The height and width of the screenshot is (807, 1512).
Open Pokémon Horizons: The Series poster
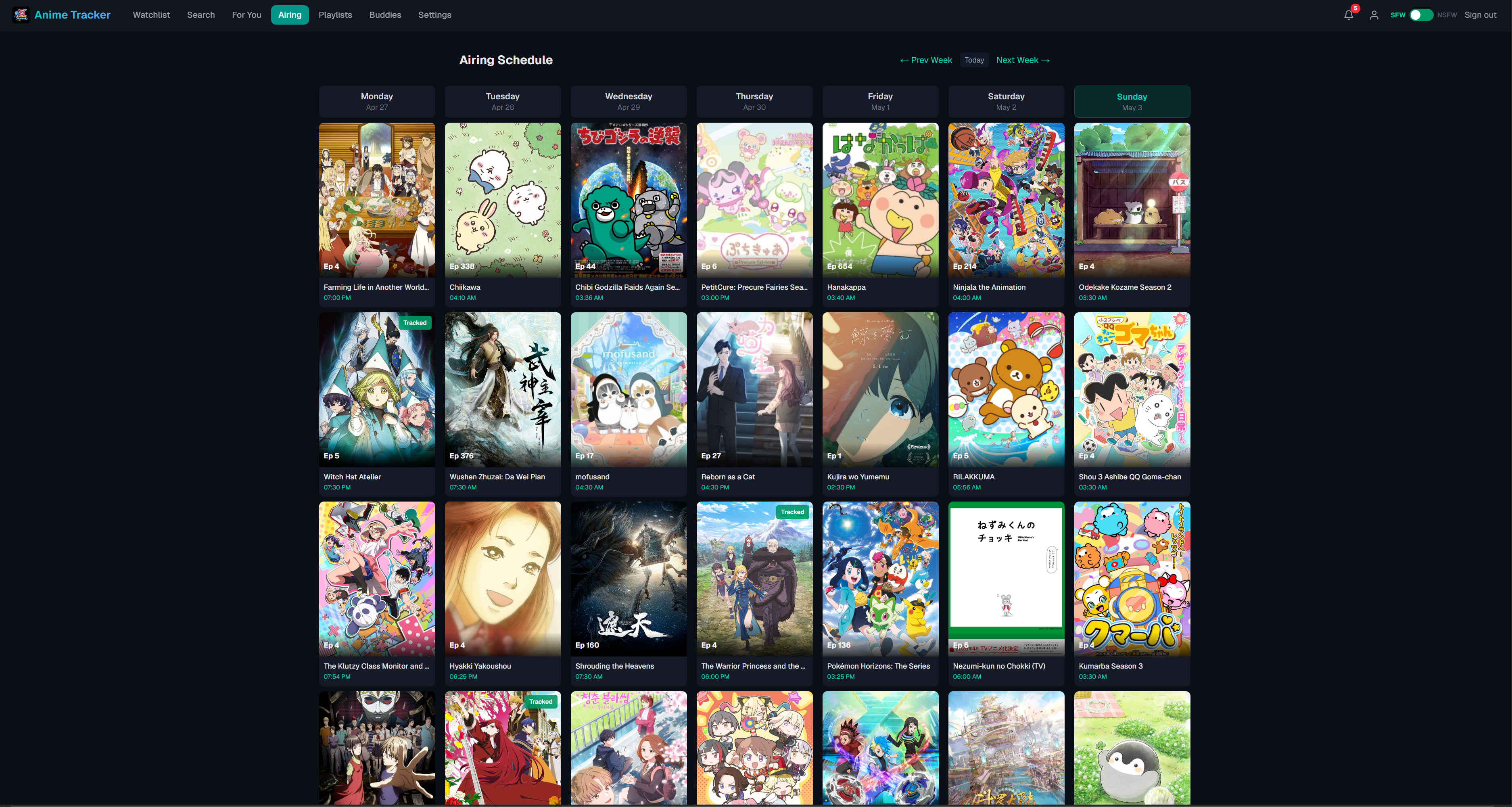pos(880,579)
